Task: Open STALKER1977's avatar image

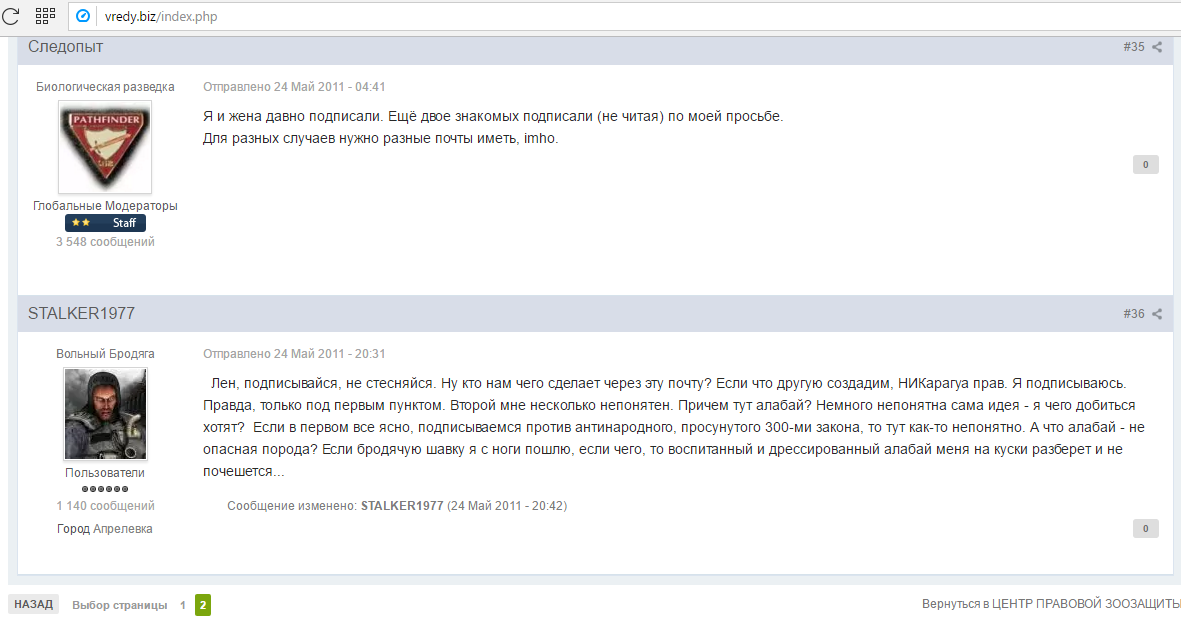Action: tap(105, 413)
